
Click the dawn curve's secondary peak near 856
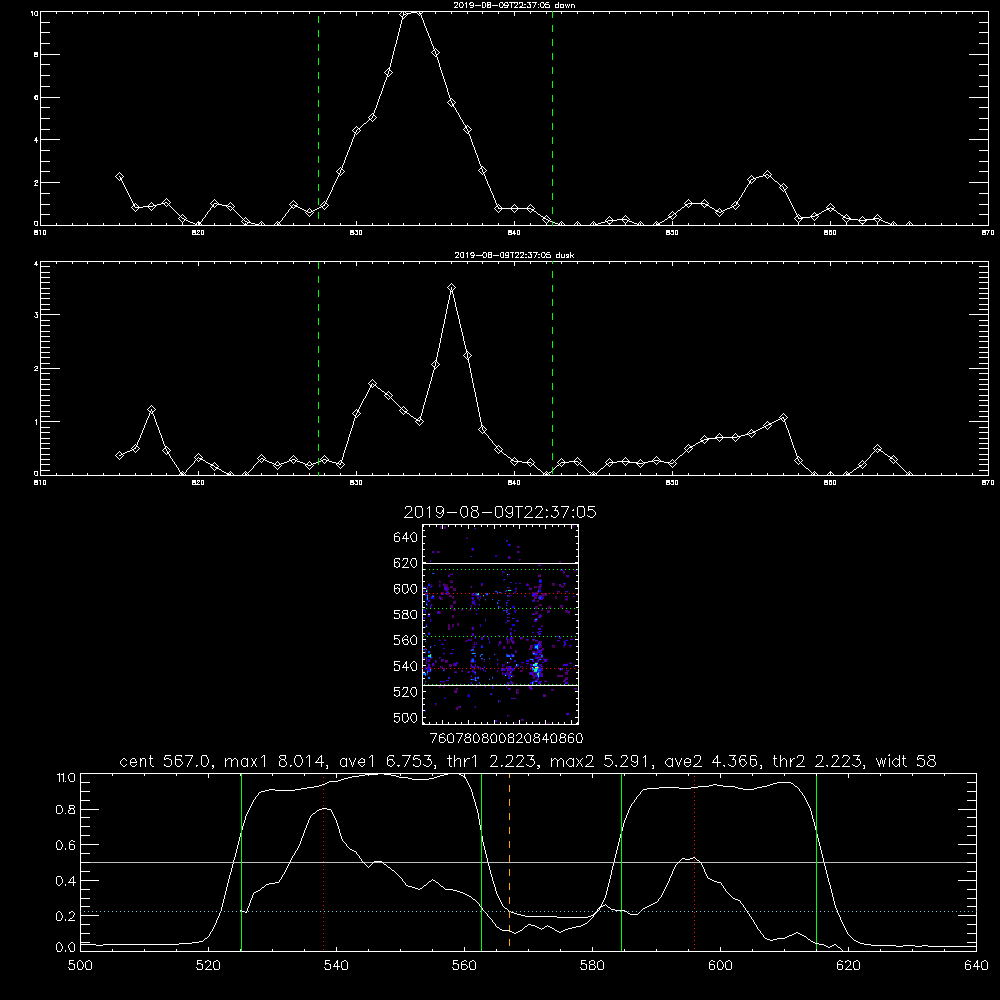coord(767,175)
